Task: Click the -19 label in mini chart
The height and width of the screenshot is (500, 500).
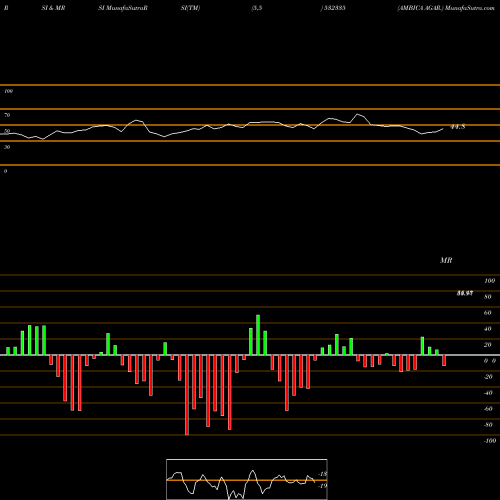Action: click(322, 486)
